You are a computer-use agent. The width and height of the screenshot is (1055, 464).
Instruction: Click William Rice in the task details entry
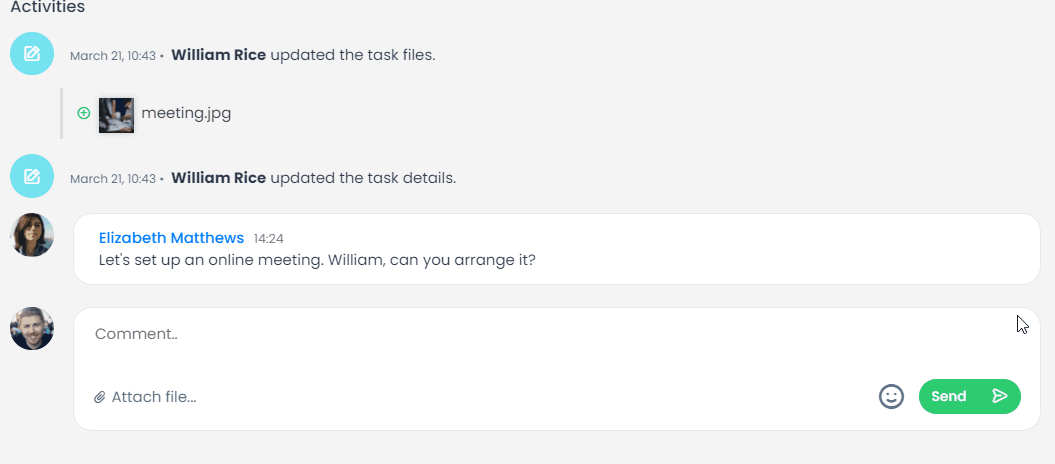(218, 178)
